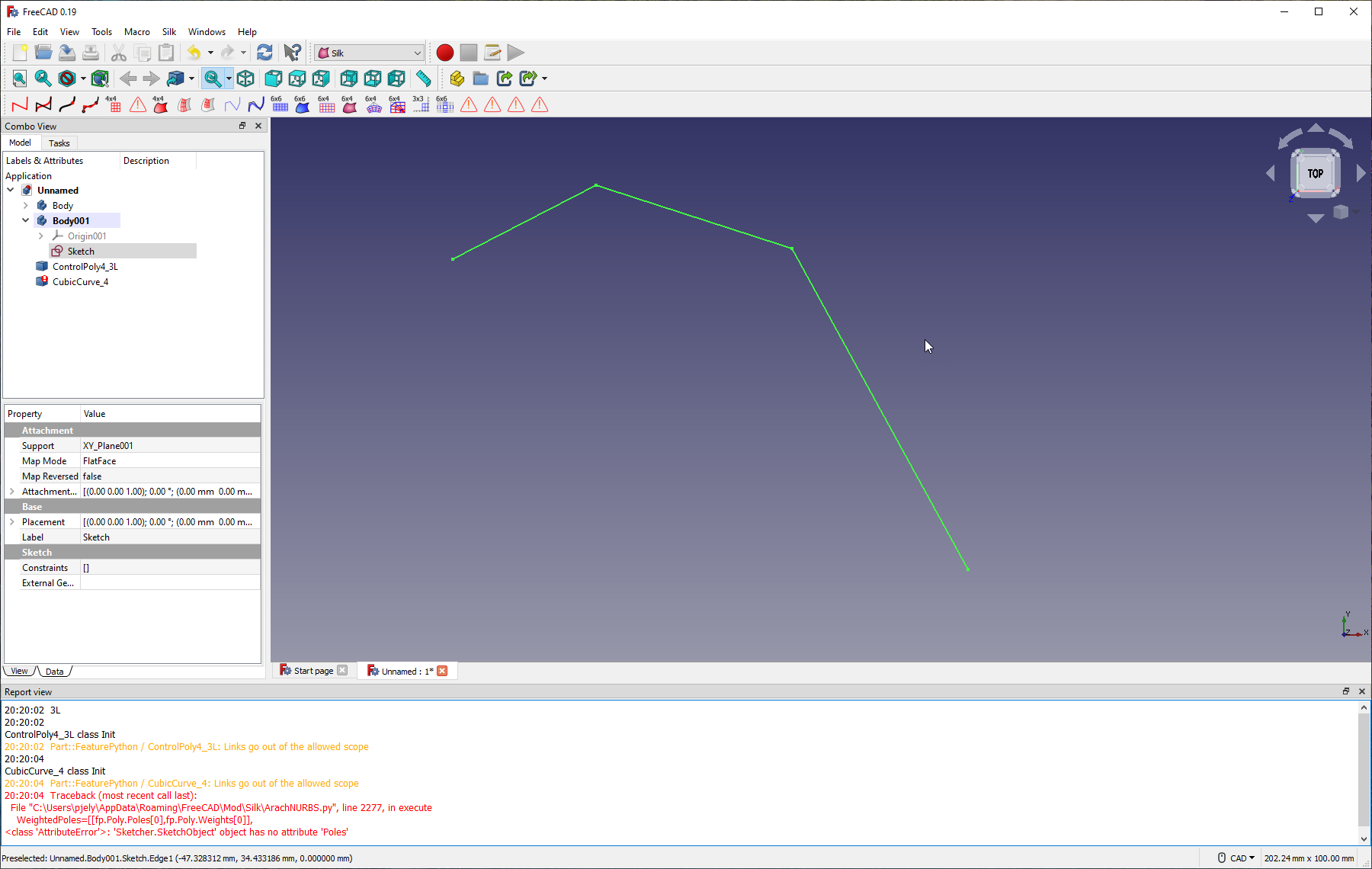Image resolution: width=1372 pixels, height=869 pixels.
Task: Click the navigation cube down arrow
Action: click(1316, 219)
